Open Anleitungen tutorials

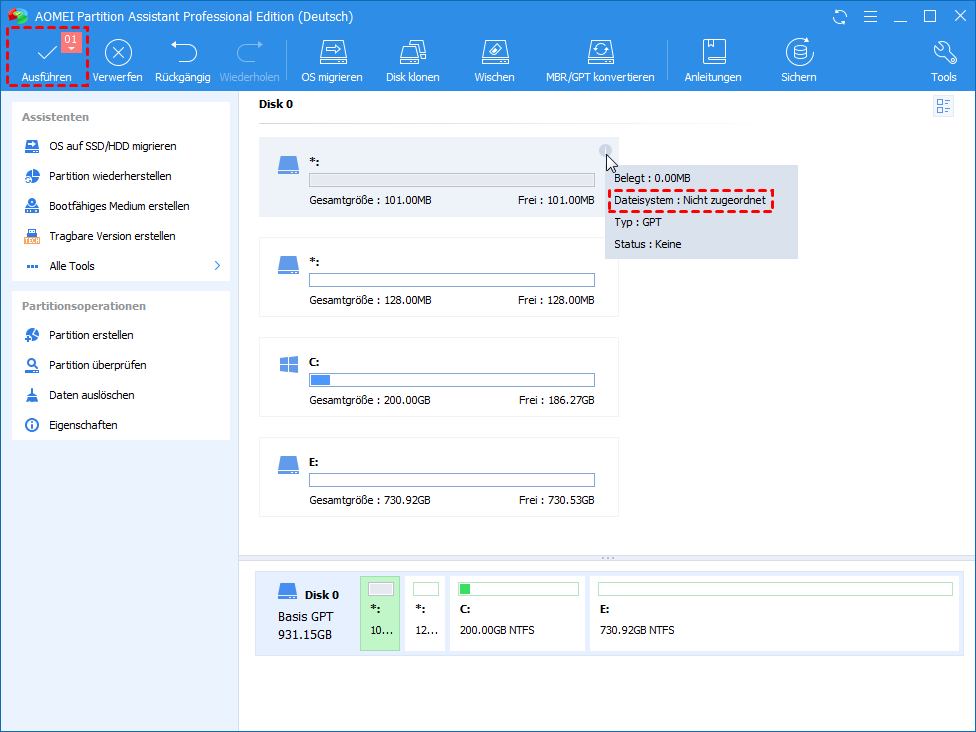[x=713, y=61]
